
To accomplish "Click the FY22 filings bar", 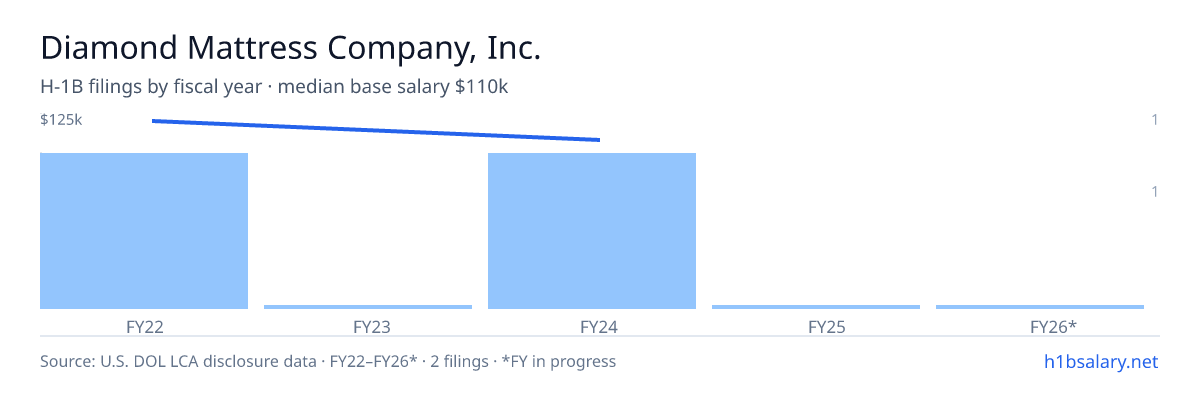I will pyautogui.click(x=144, y=231).
